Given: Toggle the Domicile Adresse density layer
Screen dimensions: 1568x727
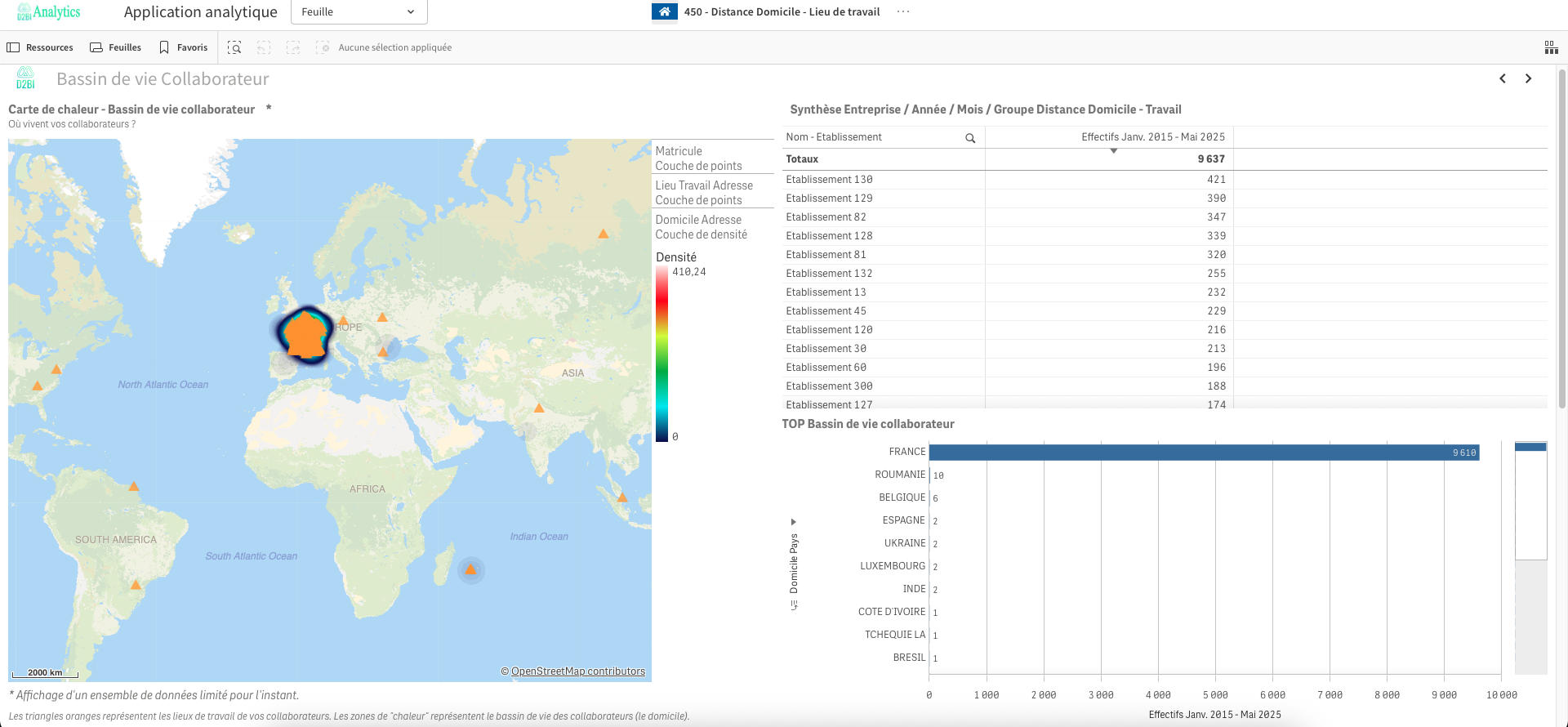Looking at the screenshot, I should click(701, 226).
